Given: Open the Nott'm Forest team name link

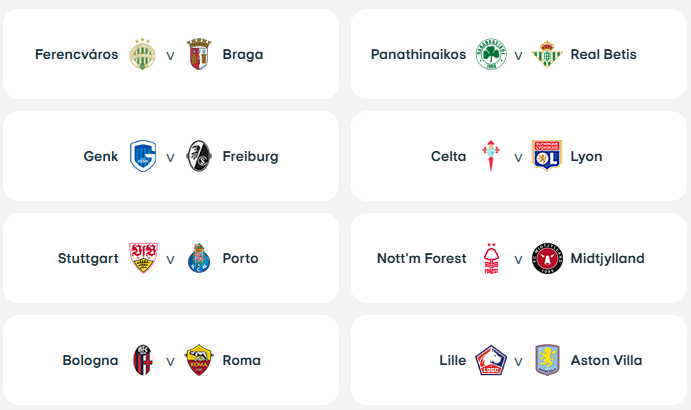Looking at the screenshot, I should 421,258.
